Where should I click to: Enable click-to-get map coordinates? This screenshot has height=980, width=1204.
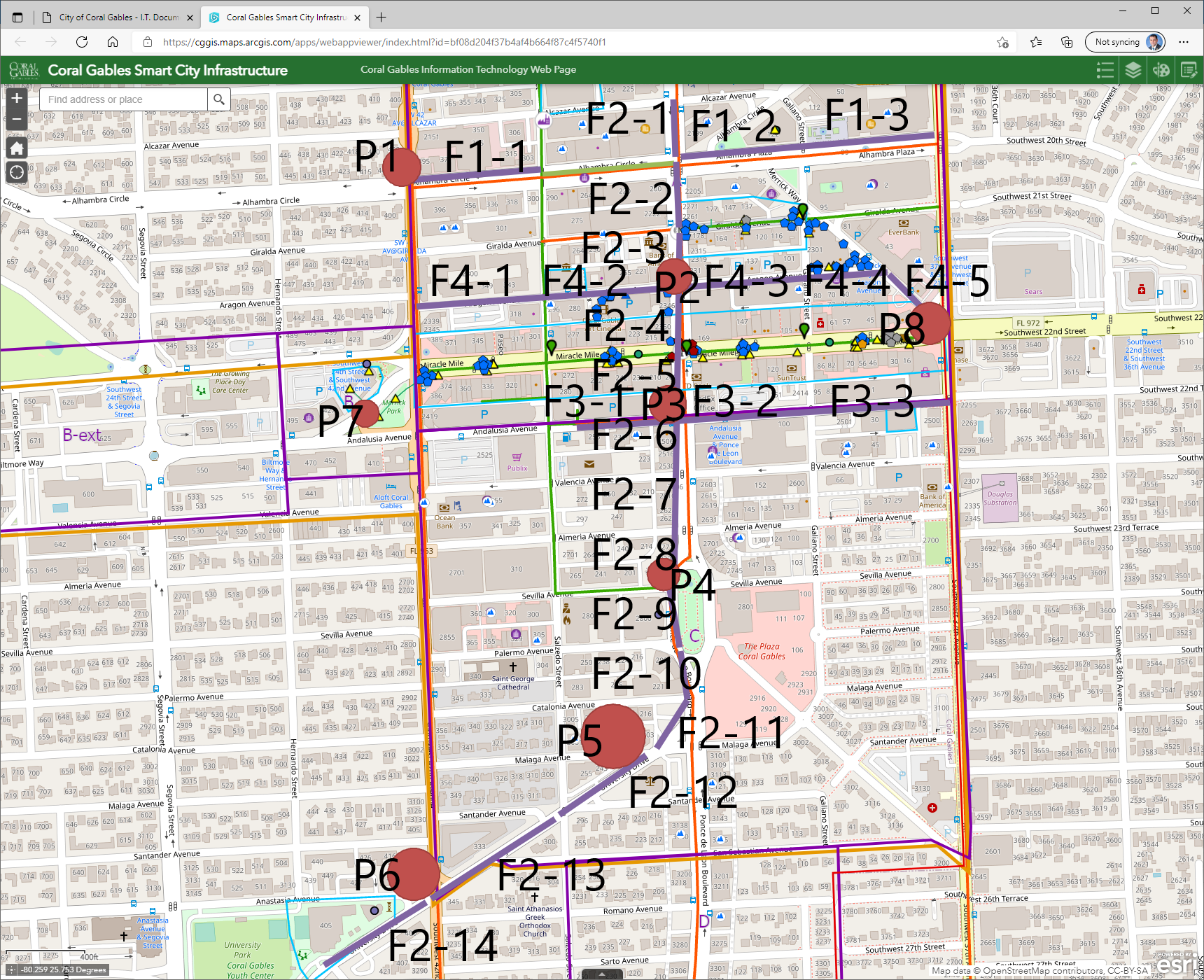click(12, 970)
